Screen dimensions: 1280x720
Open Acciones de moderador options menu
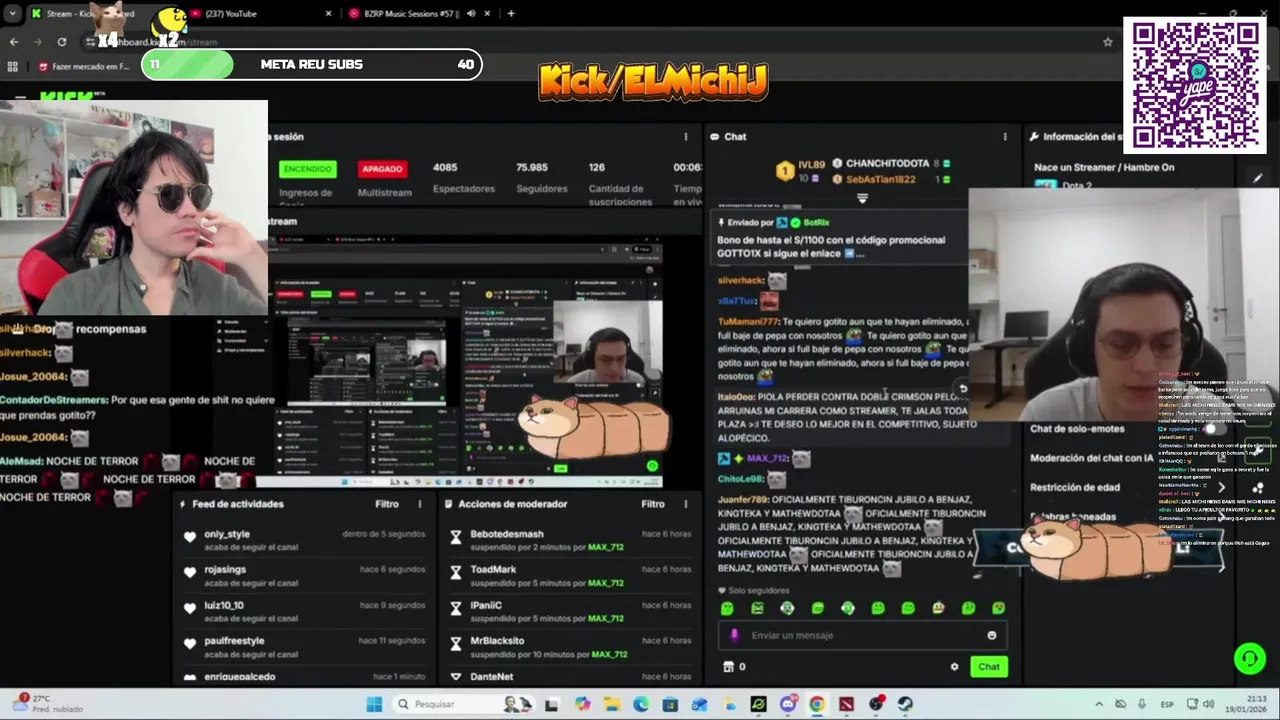tap(685, 504)
